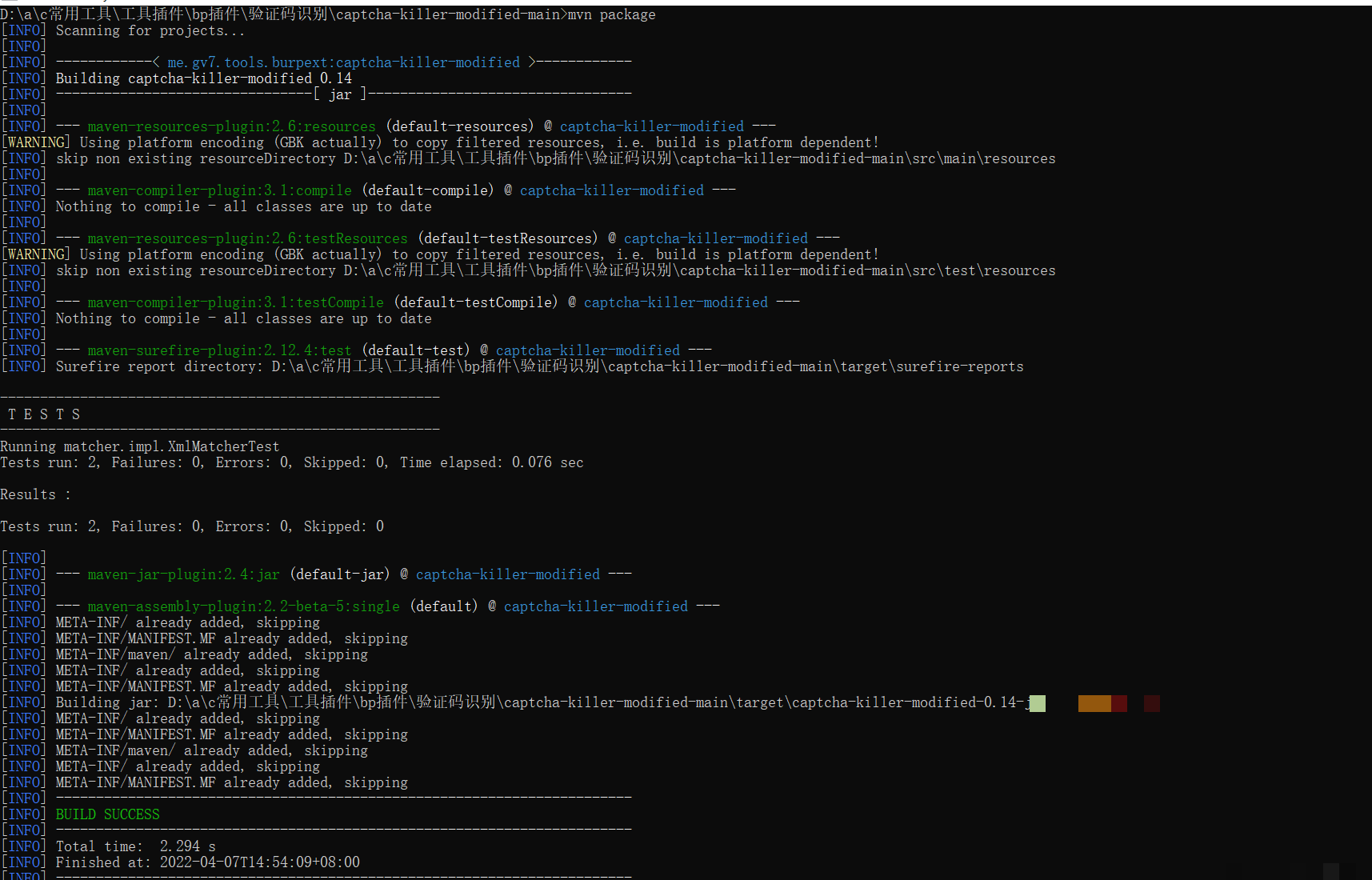Click 'maven-resources-plugin:2.6:resources' plugin text

(231, 126)
